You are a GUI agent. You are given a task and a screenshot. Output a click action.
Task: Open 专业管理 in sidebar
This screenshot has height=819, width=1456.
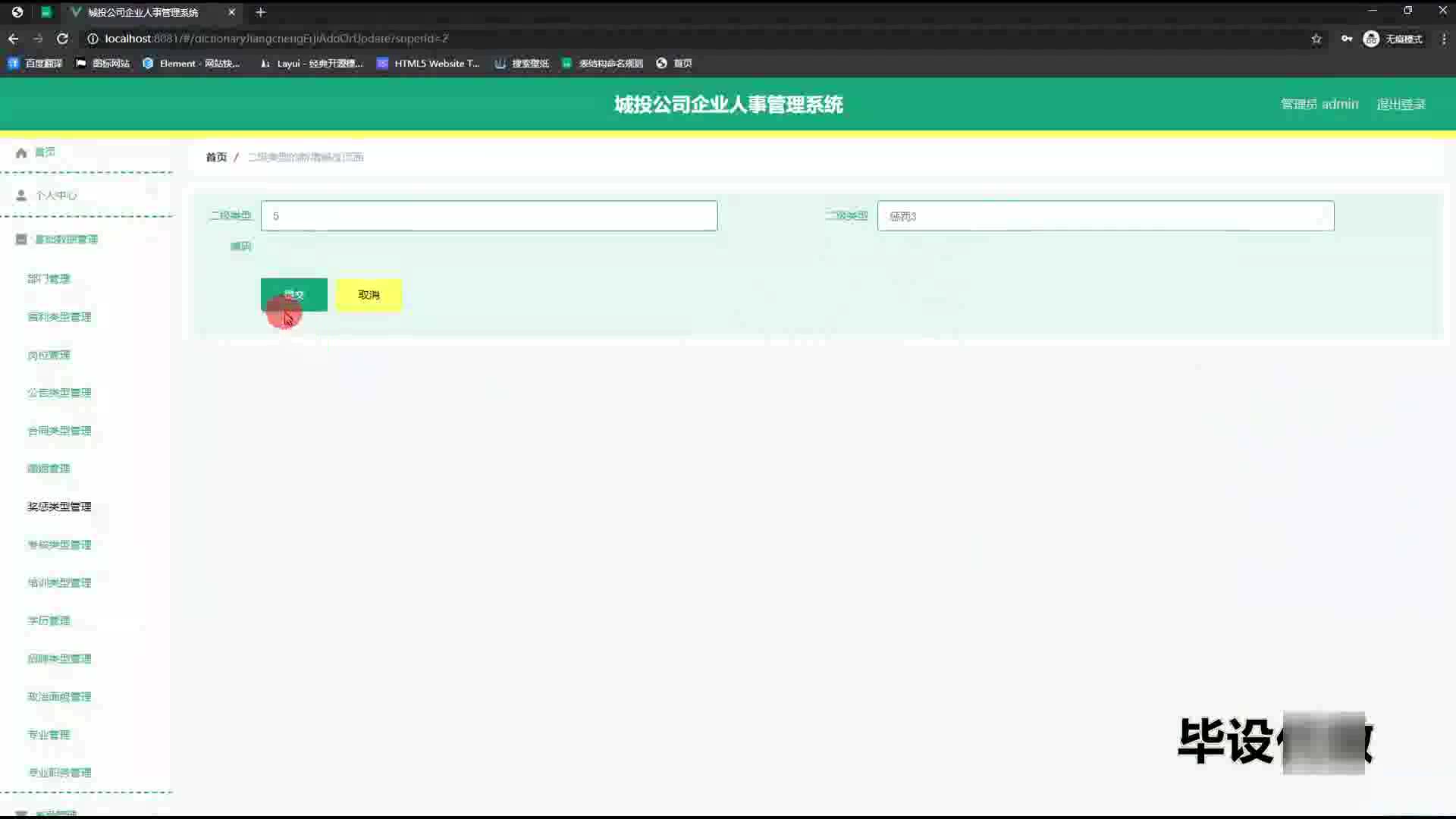click(x=49, y=734)
